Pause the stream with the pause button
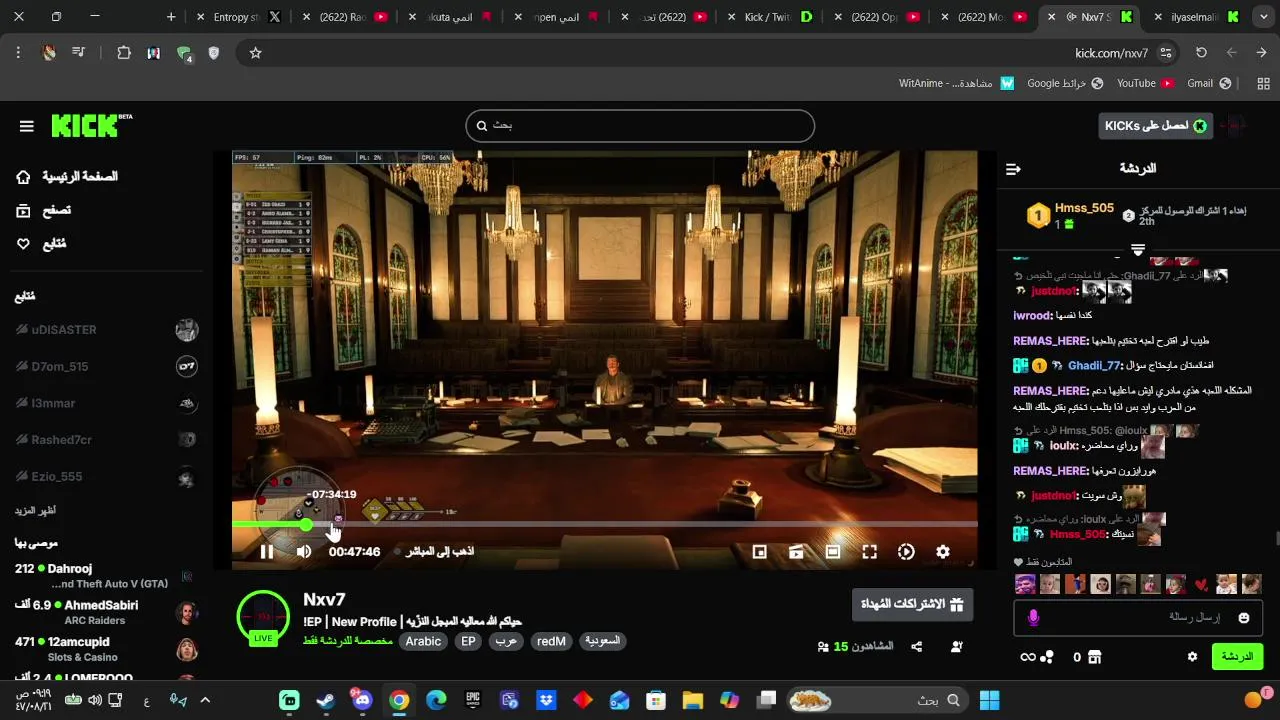This screenshot has height=720, width=1280. pyautogui.click(x=266, y=552)
